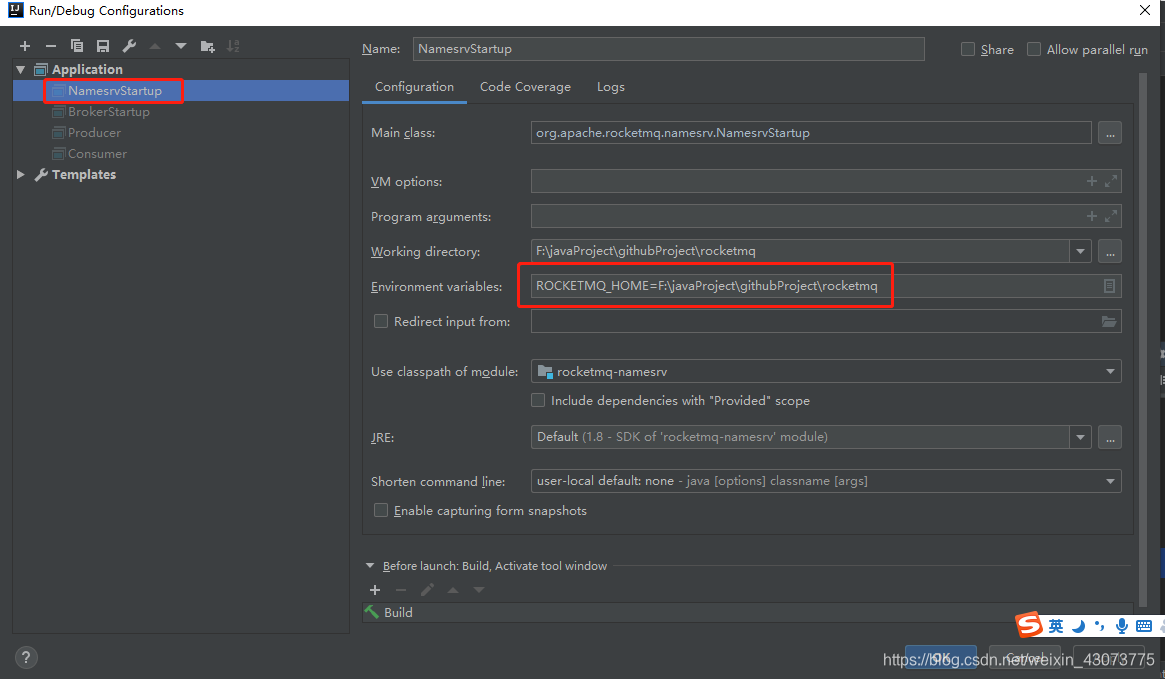Screen dimensions: 1165x679
Task: Enable capturing form snapshots checkbox
Action: 380,510
